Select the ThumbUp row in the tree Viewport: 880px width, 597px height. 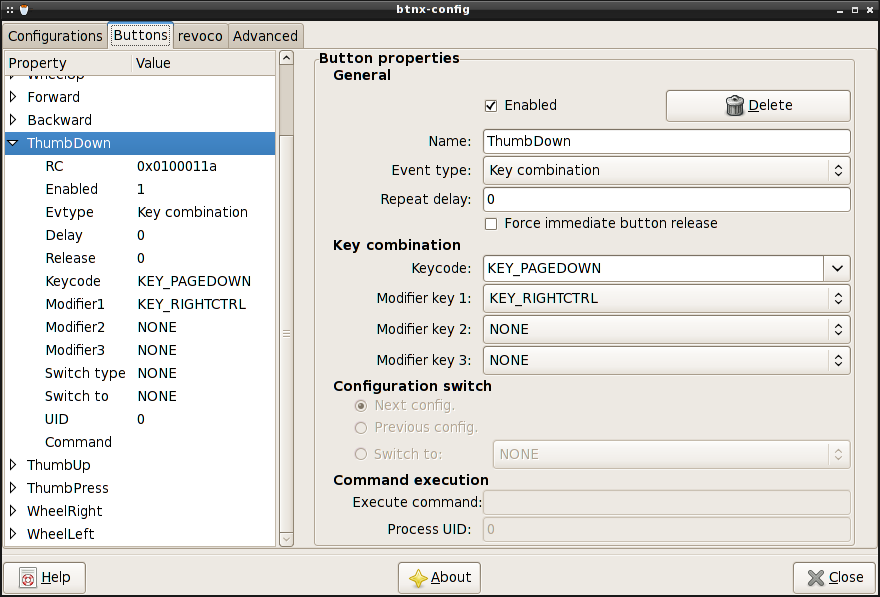[140, 465]
